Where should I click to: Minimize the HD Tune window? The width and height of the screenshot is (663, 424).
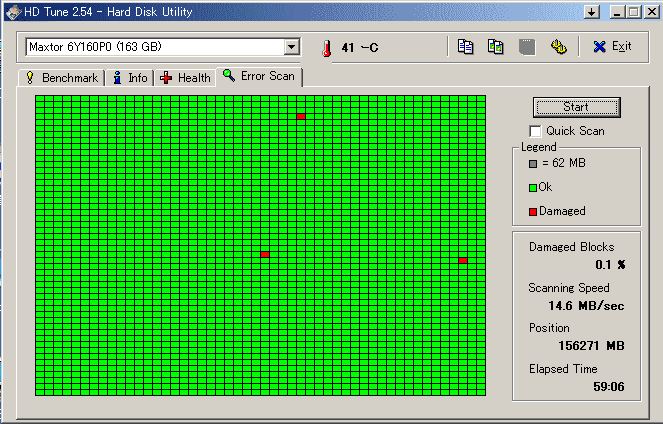617,12
